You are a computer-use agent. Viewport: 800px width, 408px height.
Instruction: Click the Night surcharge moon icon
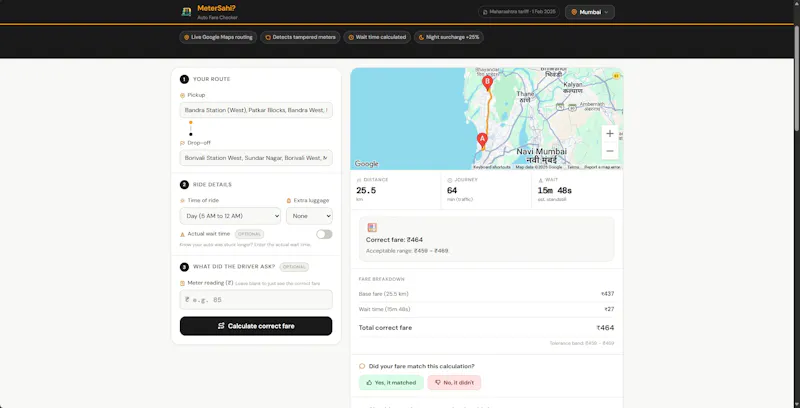tap(421, 37)
